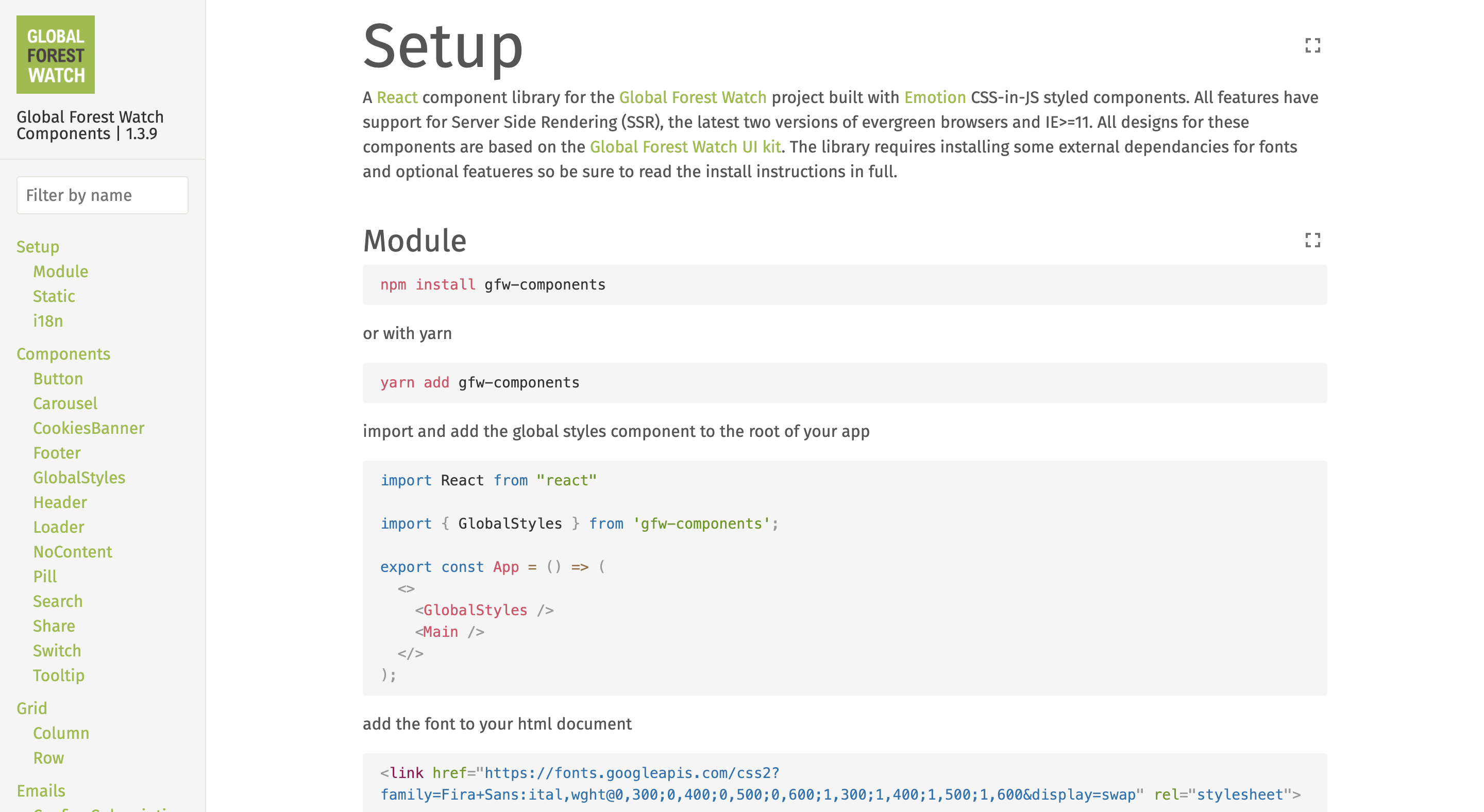
Task: Open the Global Forest Watch UI kit link
Action: (685, 146)
